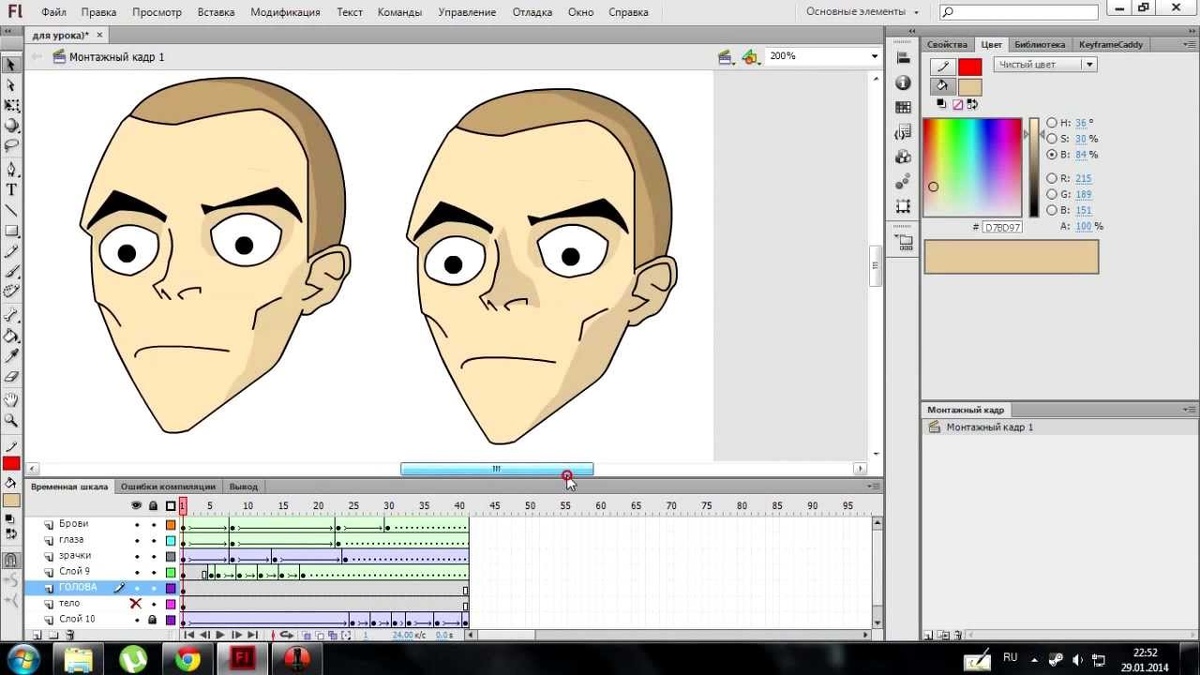The image size is (1200, 675).
Task: Activate the Hand tool
Action: pyautogui.click(x=12, y=401)
